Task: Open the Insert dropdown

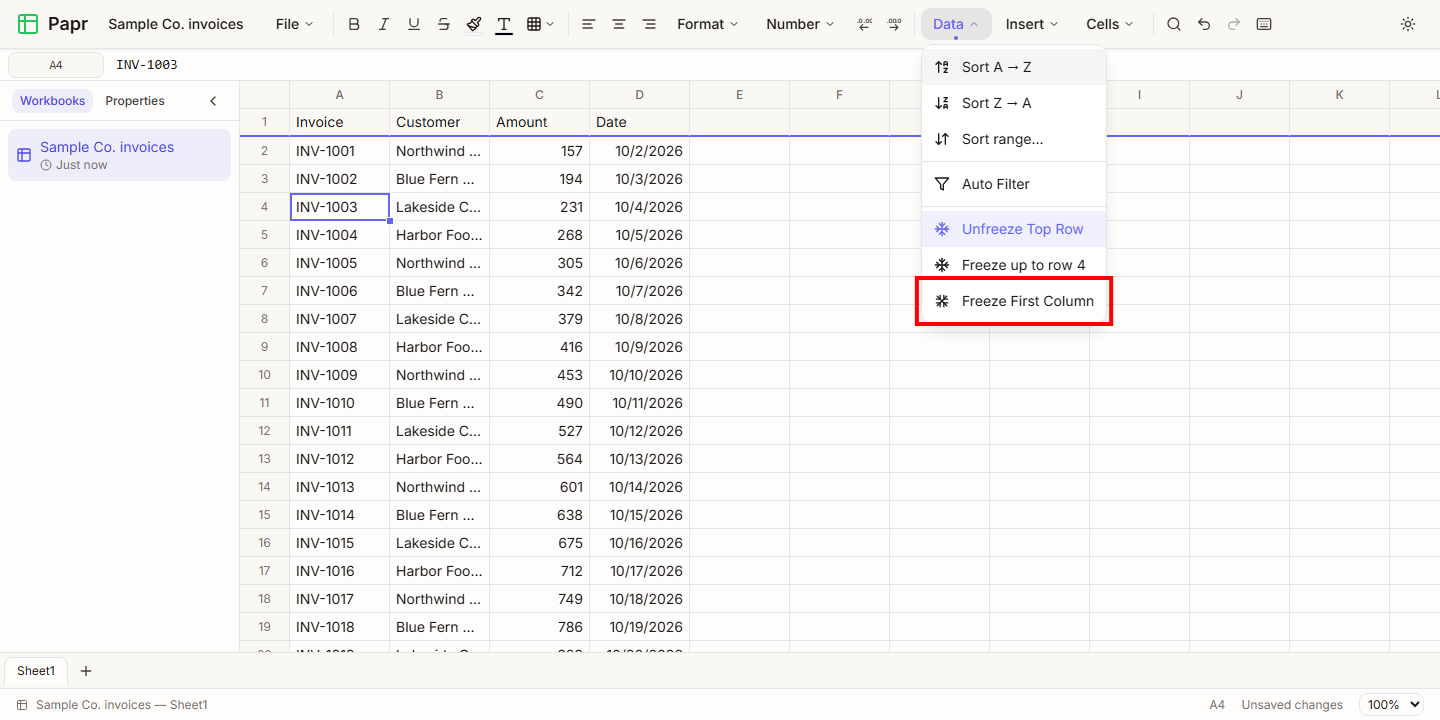Action: [x=1032, y=24]
